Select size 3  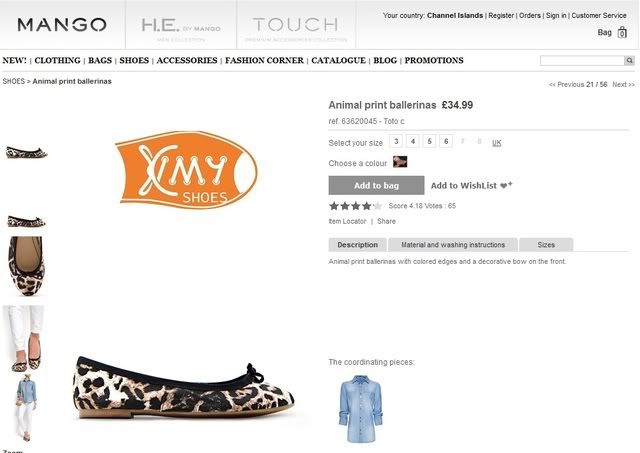click(396, 141)
